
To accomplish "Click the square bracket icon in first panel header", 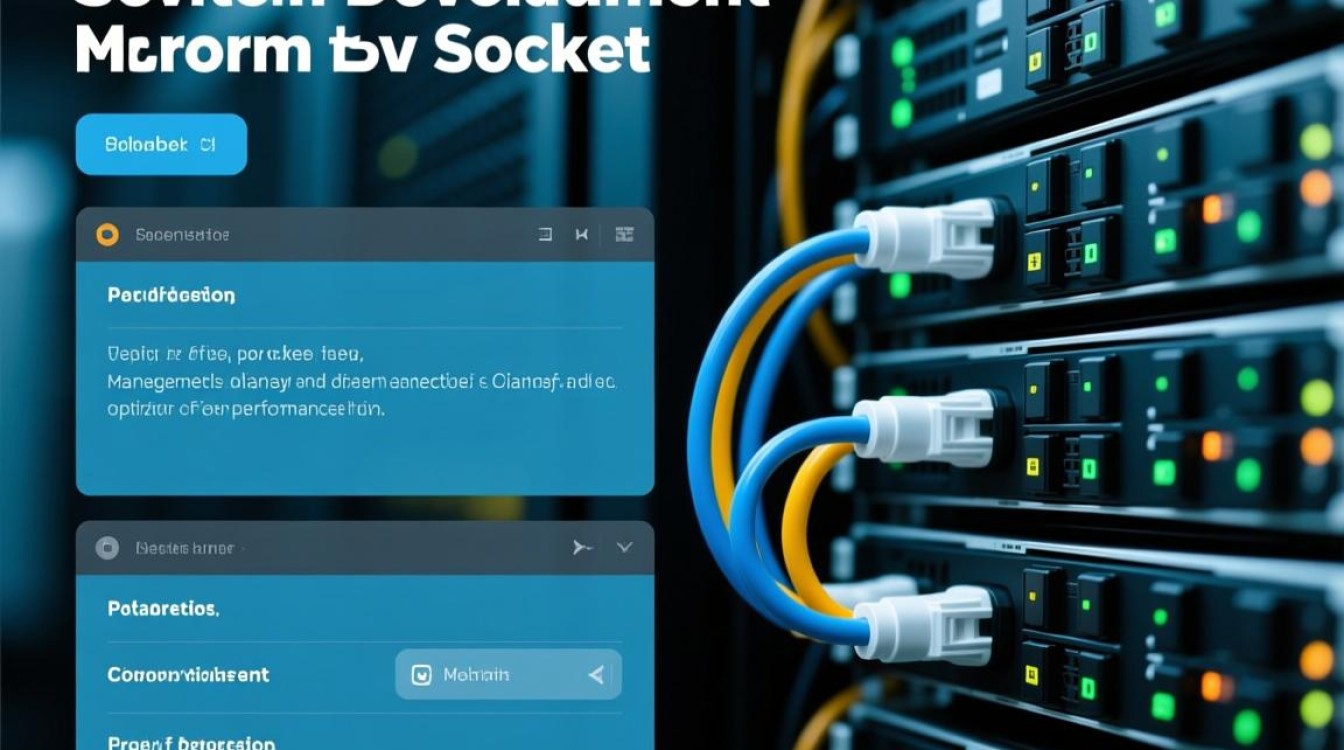I will pyautogui.click(x=545, y=235).
